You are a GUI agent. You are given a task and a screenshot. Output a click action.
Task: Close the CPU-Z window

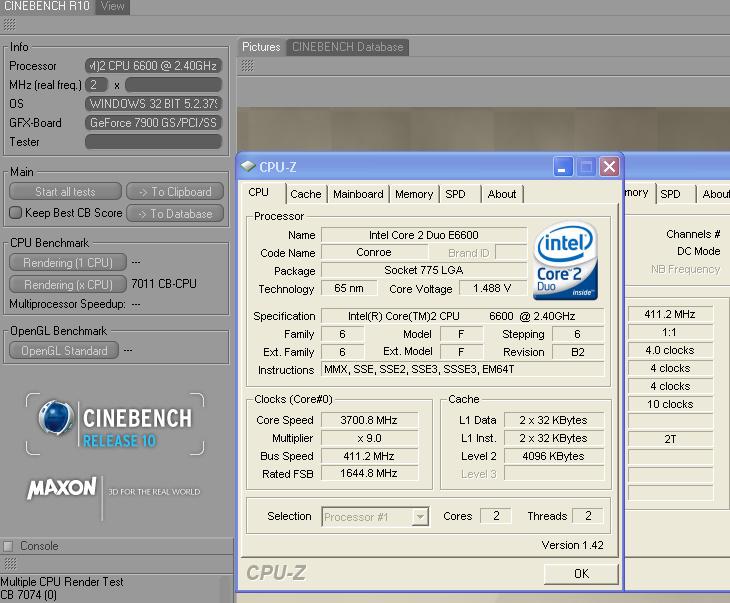pos(609,167)
